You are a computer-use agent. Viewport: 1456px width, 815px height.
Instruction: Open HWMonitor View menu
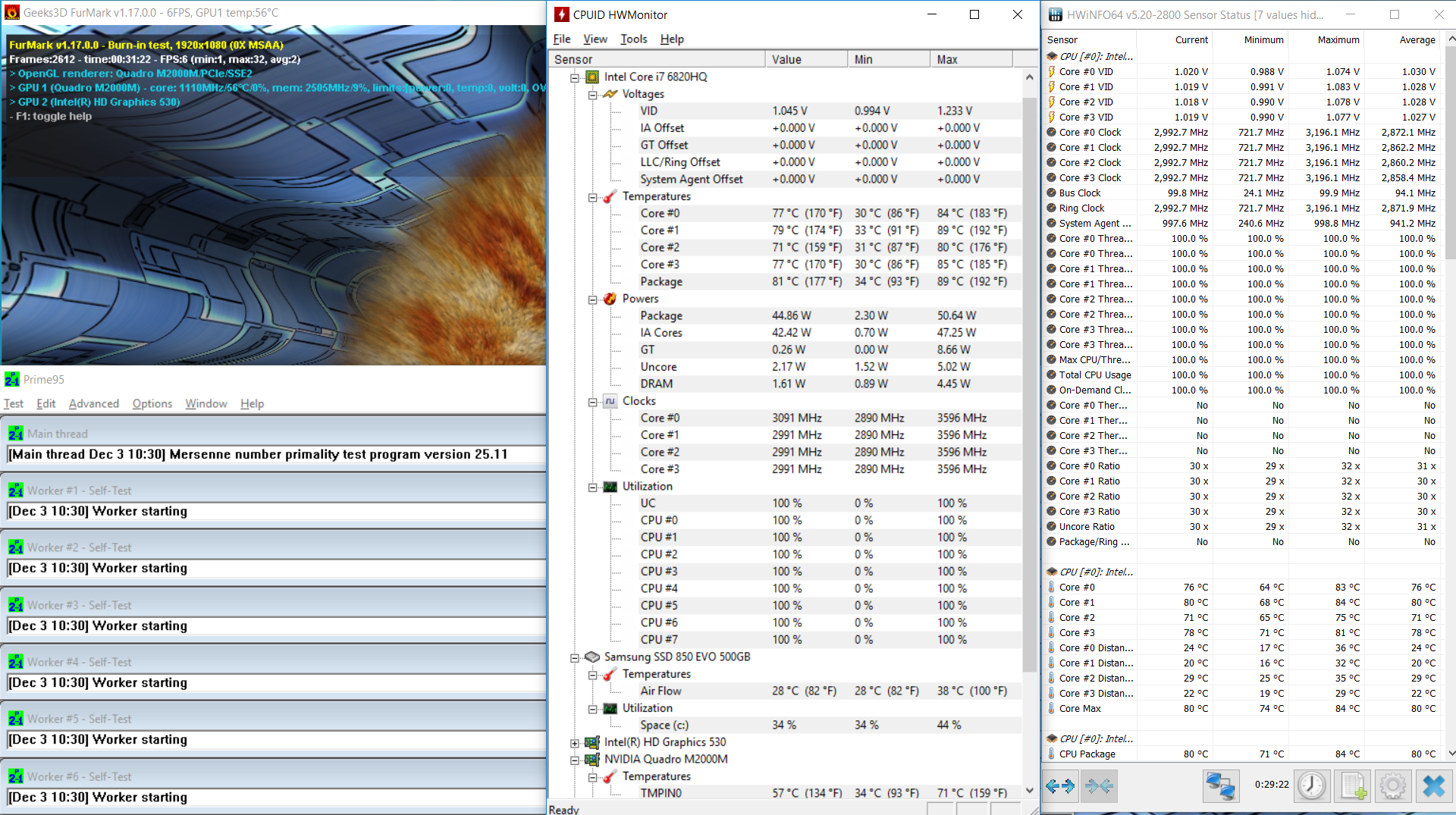click(595, 39)
